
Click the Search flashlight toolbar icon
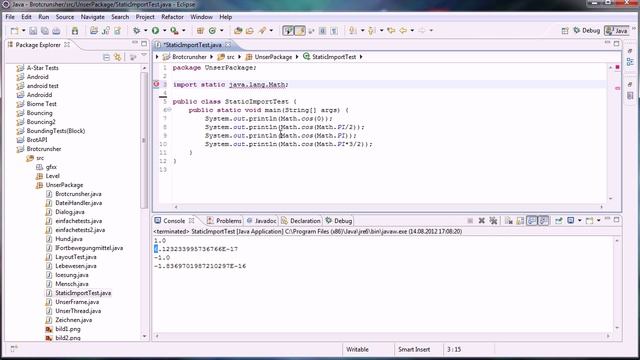click(x=262, y=31)
